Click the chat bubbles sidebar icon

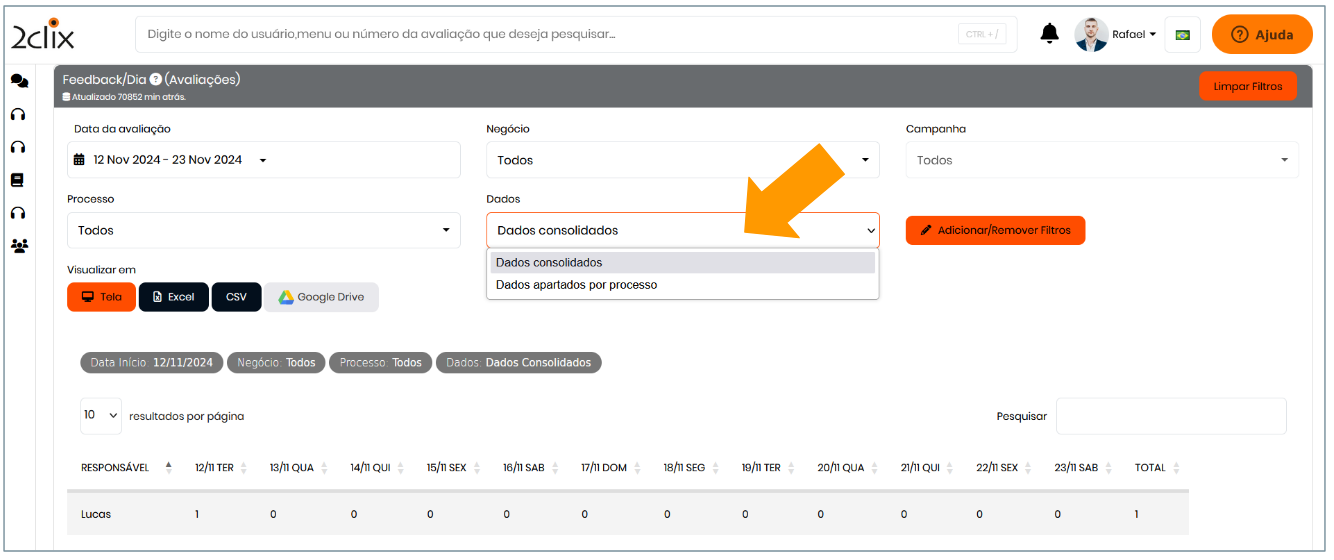tap(19, 81)
